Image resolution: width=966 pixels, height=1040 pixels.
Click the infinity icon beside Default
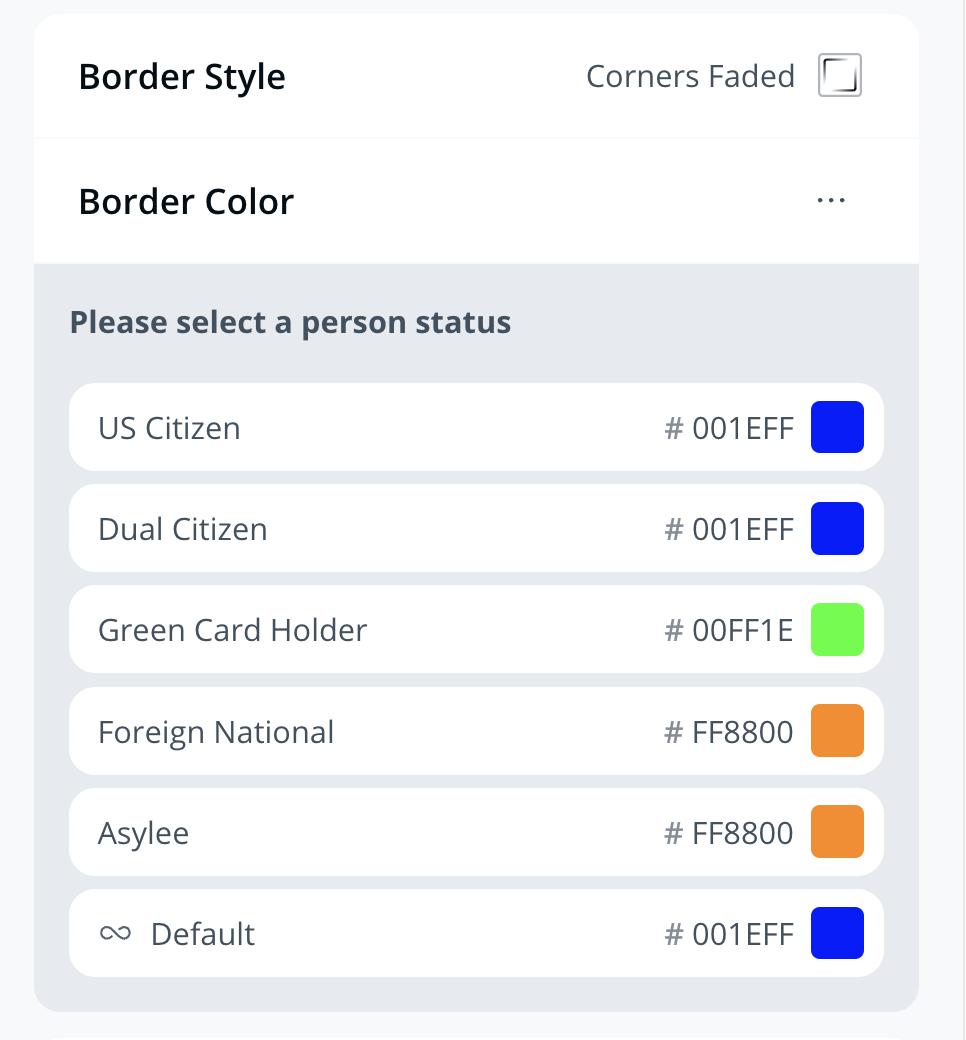[x=116, y=933]
